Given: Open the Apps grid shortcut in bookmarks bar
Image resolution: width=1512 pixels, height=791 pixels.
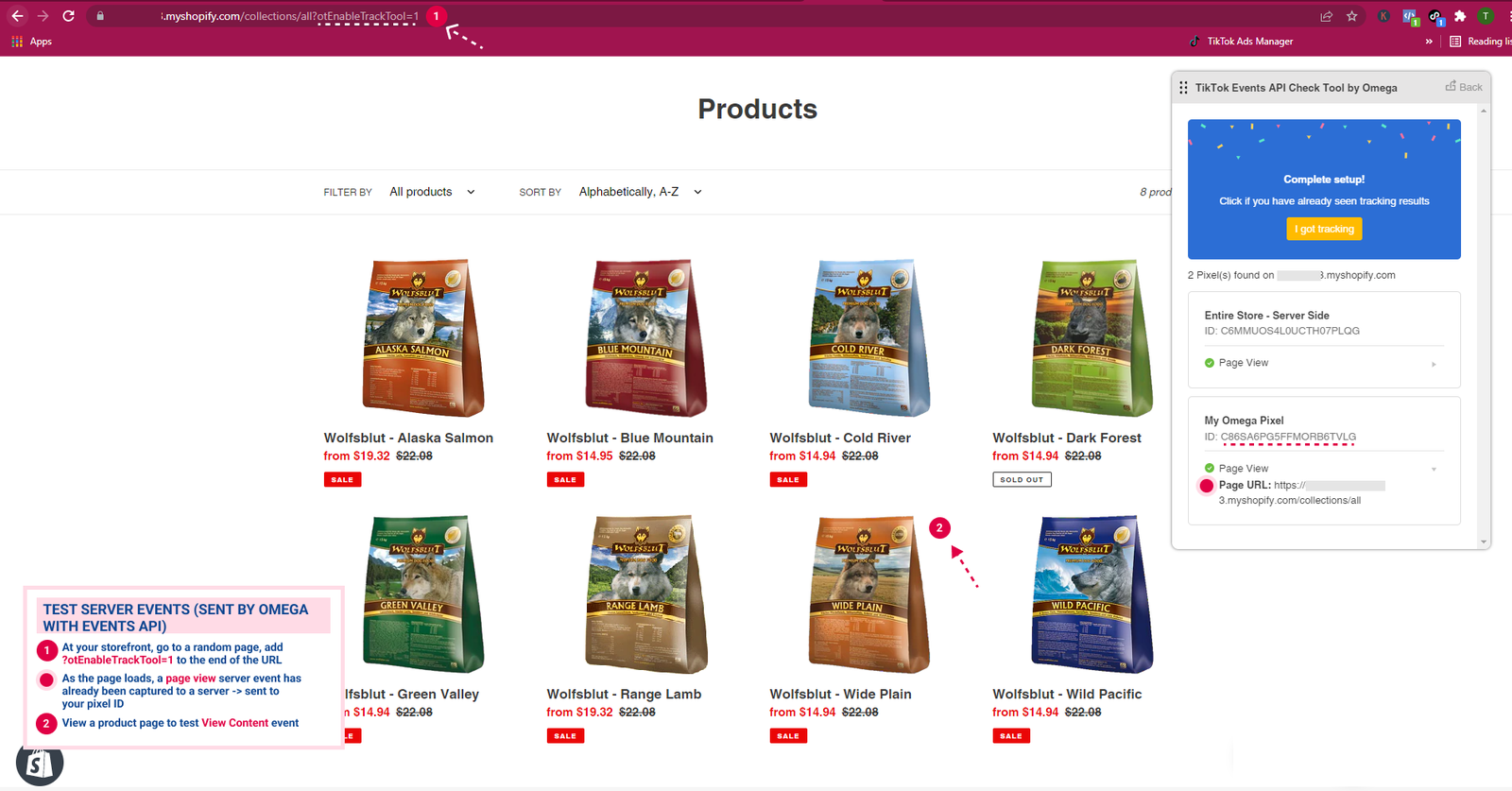Looking at the screenshot, I should click(x=32, y=42).
